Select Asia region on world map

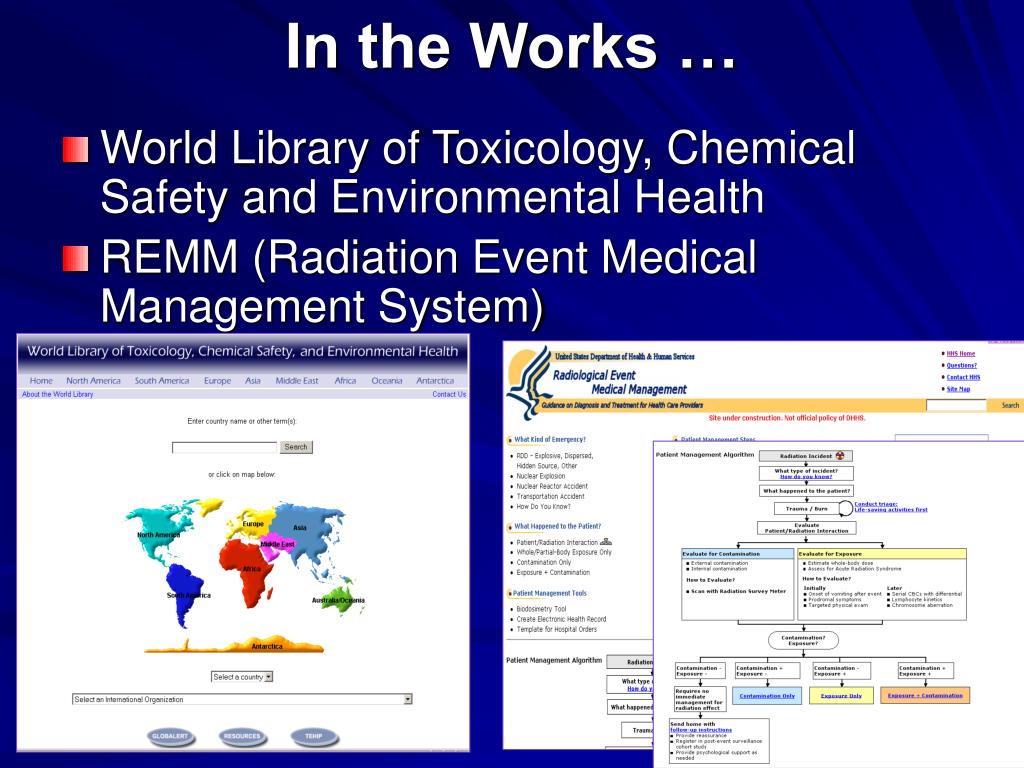point(300,528)
